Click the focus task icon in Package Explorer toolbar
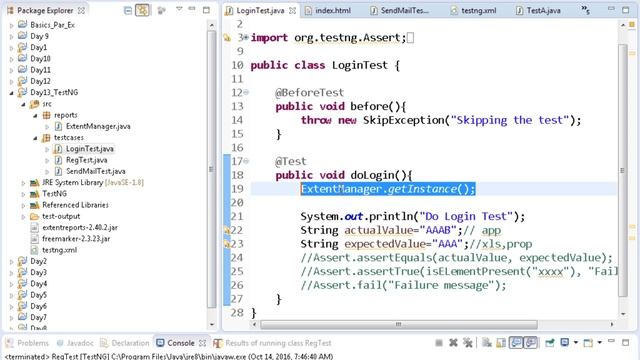Screen dimensions: 640x360 click(162, 10)
